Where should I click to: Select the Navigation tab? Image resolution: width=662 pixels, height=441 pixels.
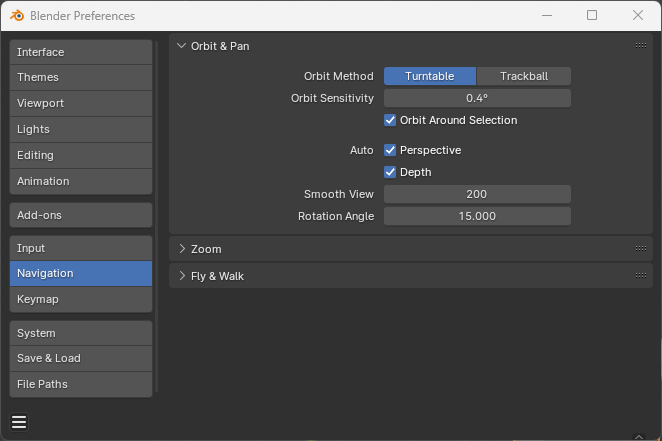[x=81, y=273]
